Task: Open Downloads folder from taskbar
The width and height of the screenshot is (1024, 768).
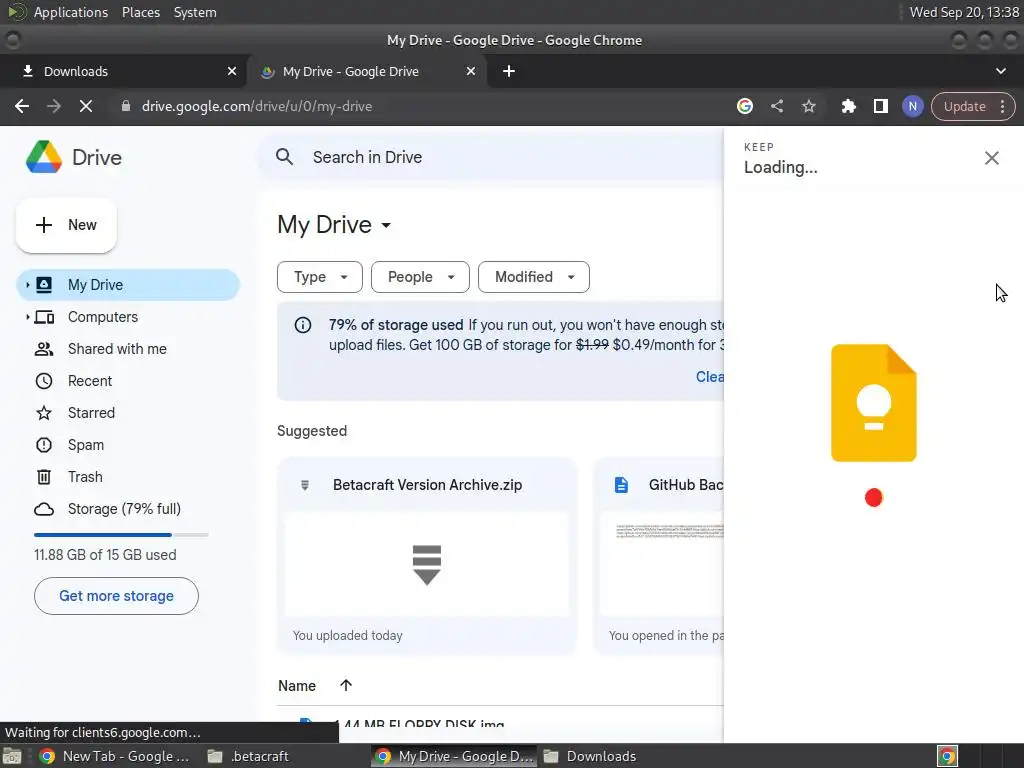Action: pos(590,756)
